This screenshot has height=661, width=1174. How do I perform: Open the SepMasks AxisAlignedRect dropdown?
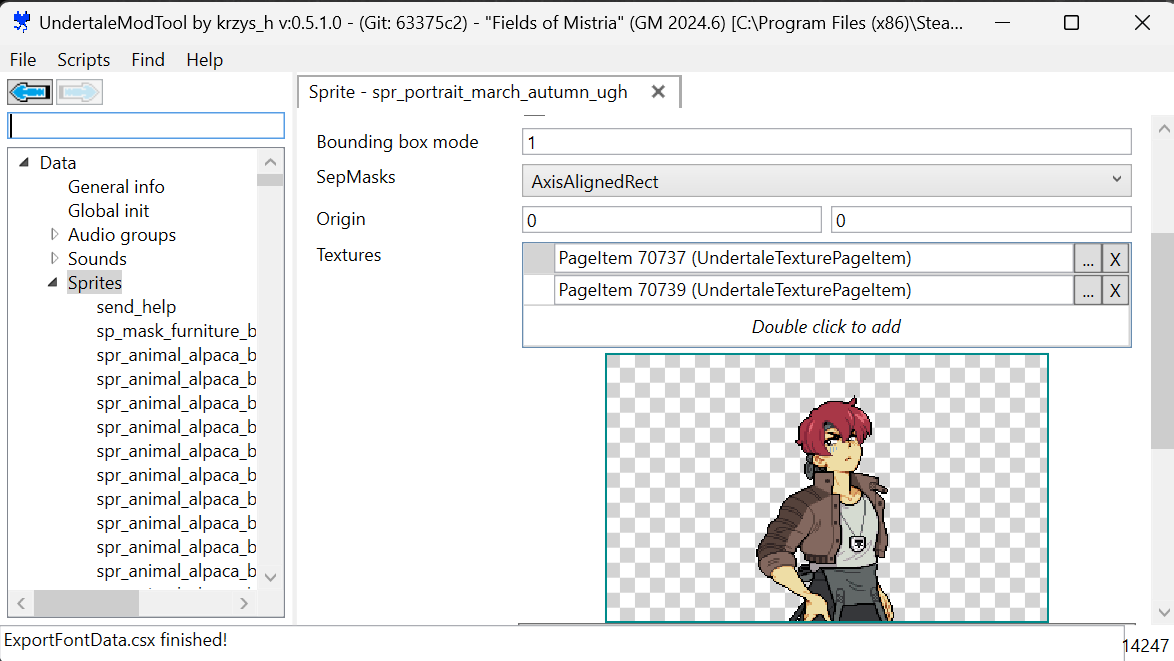pyautogui.click(x=827, y=181)
